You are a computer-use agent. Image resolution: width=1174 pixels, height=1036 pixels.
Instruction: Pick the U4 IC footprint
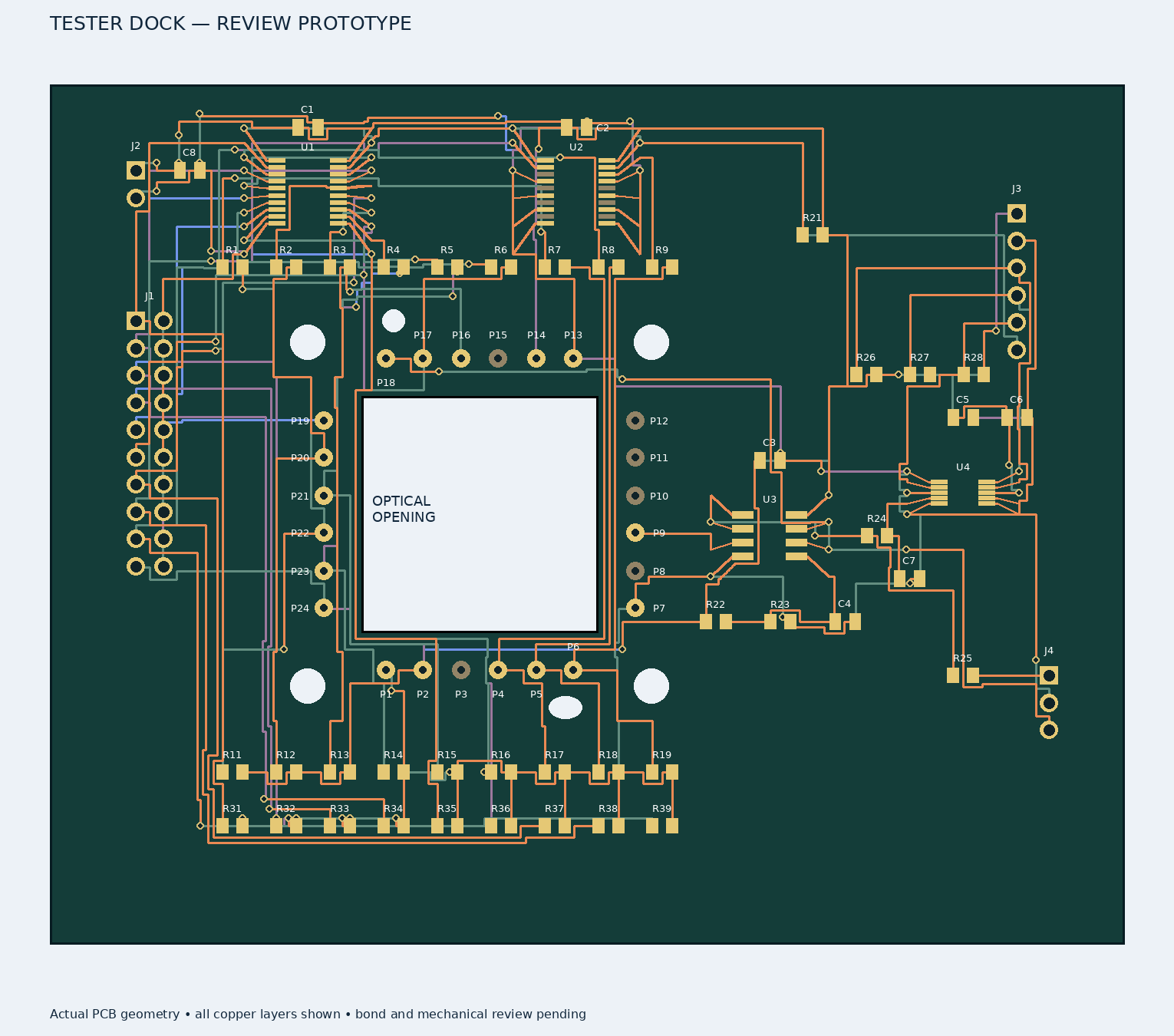click(x=963, y=493)
